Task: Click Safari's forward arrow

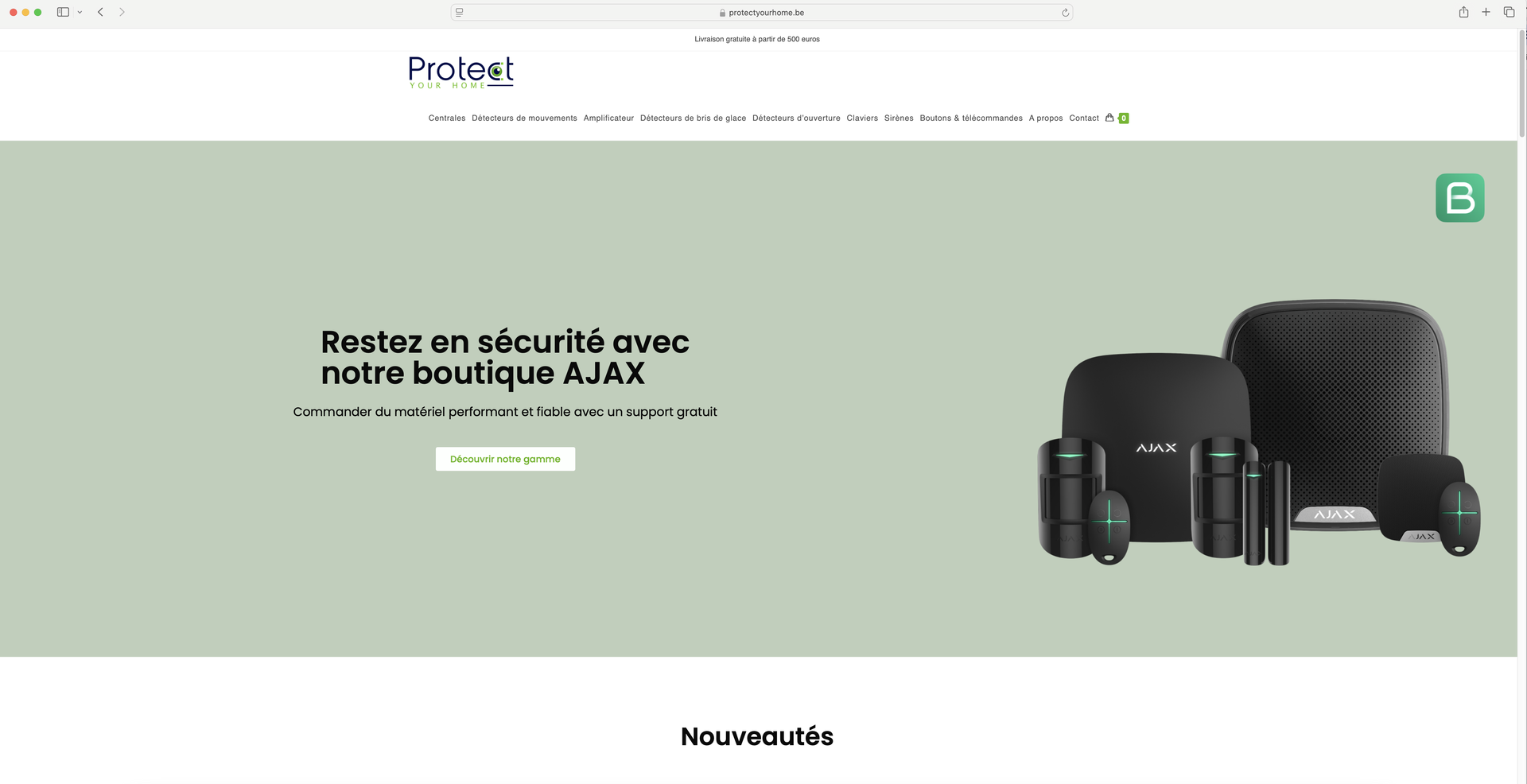Action: coord(122,12)
